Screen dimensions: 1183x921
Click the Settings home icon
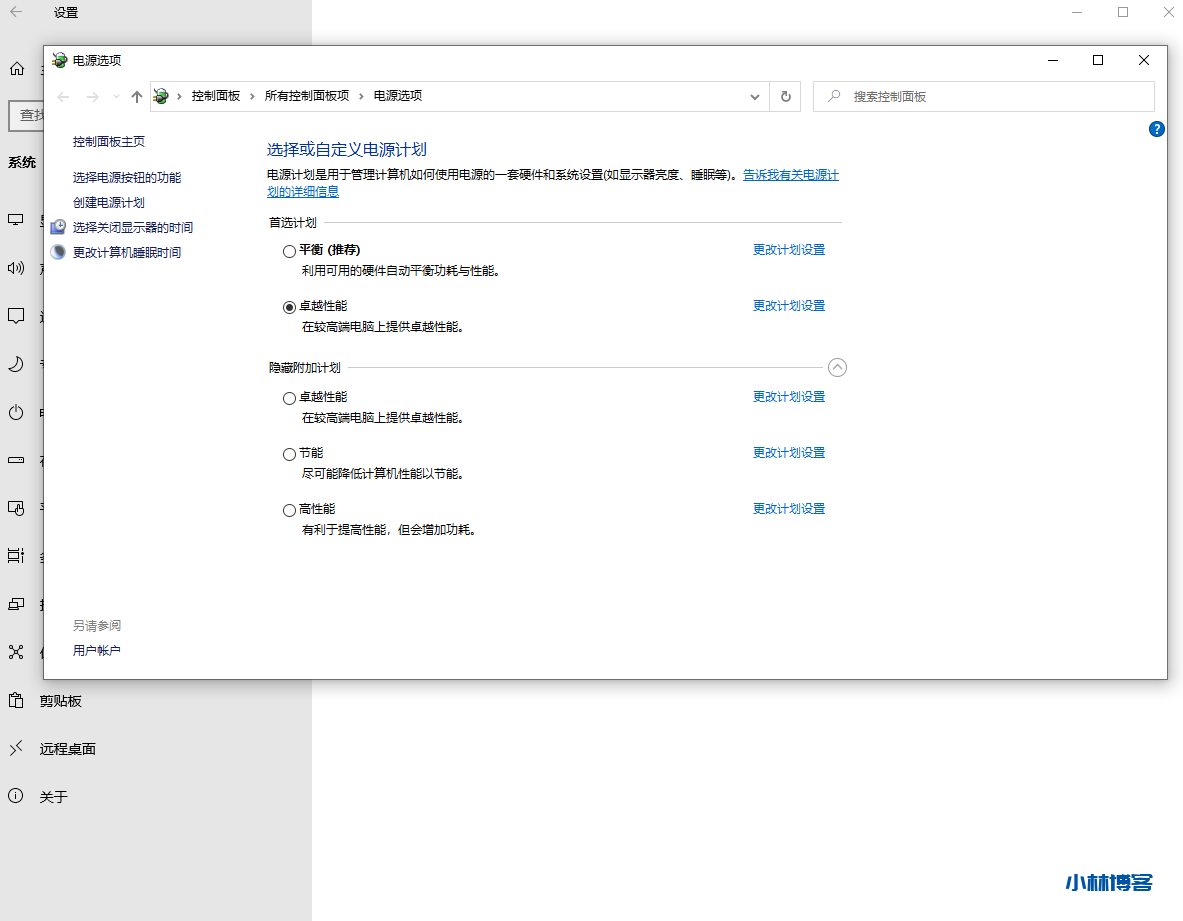pyautogui.click(x=16, y=69)
